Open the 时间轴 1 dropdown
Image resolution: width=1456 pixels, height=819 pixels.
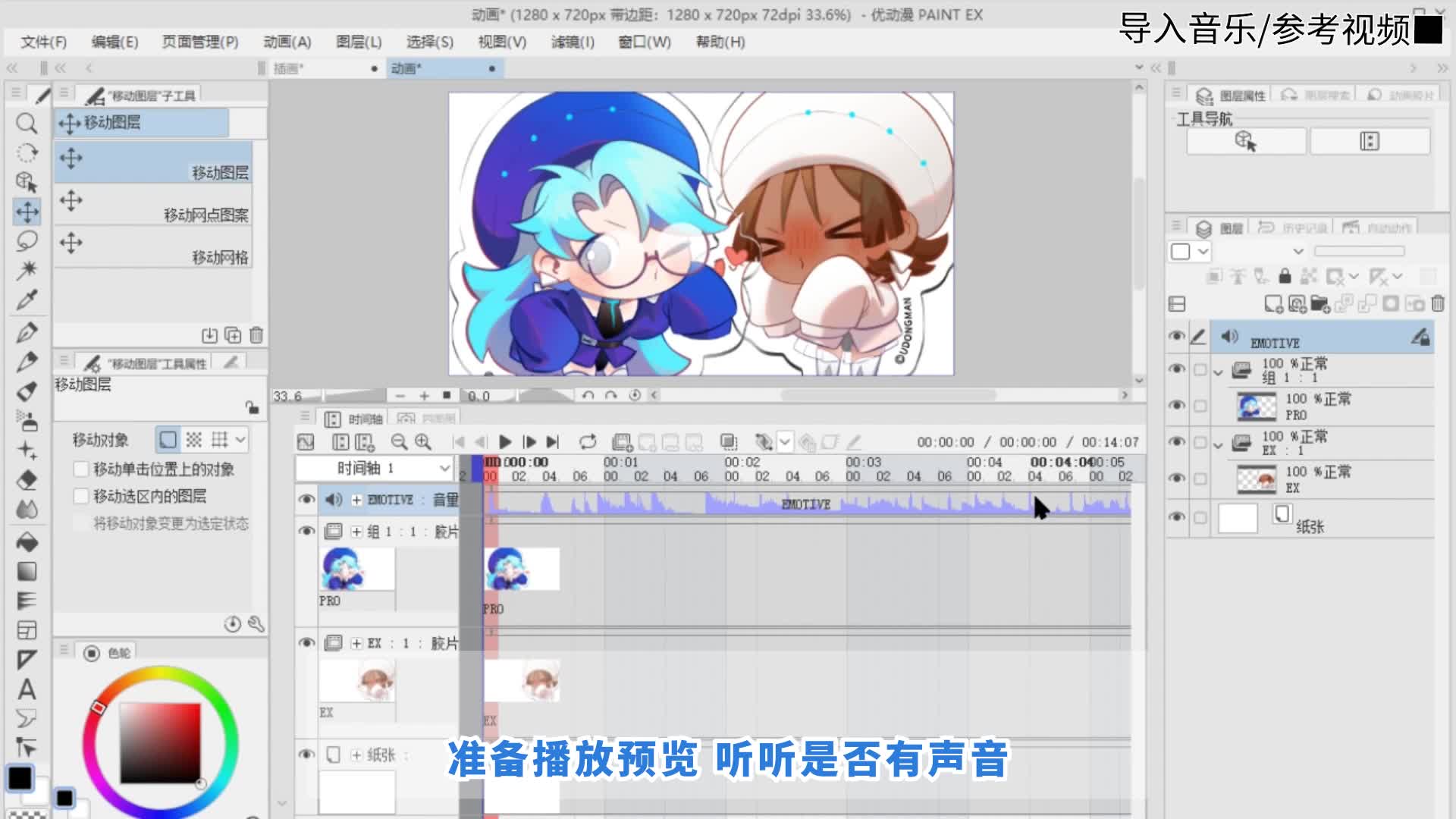[x=444, y=468]
